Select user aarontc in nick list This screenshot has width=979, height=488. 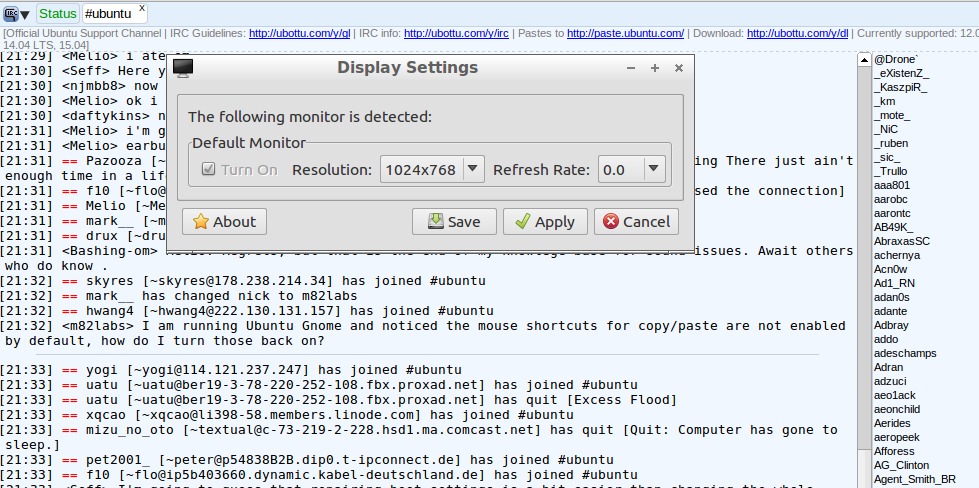[x=892, y=213]
